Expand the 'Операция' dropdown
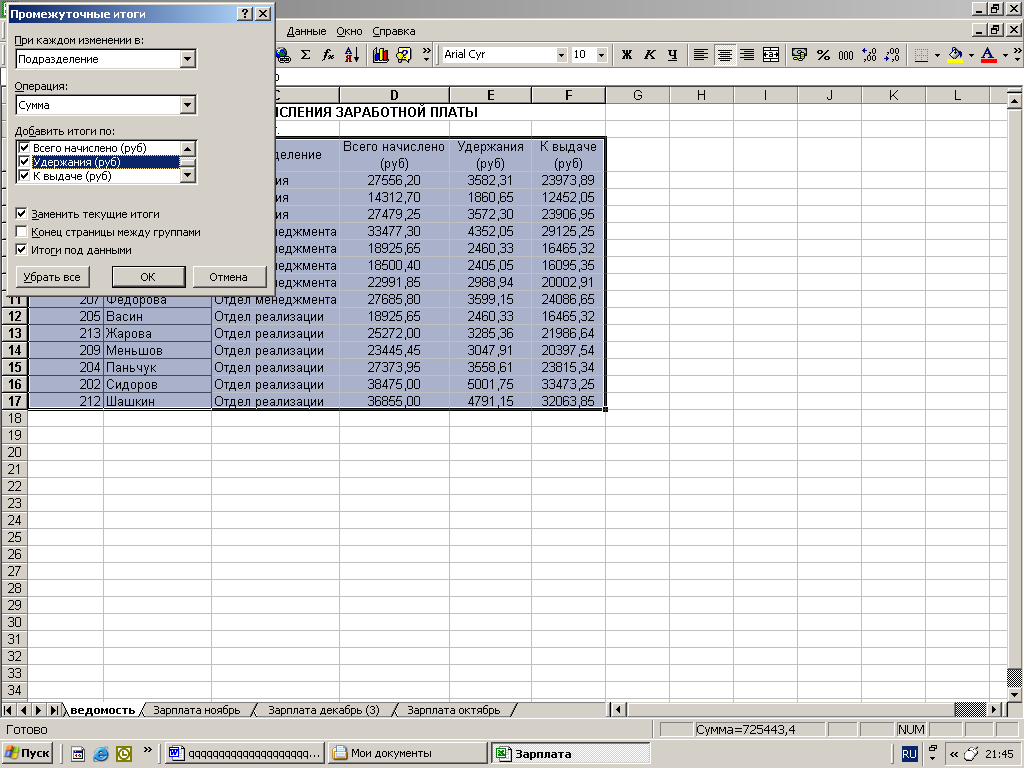1024x768 pixels. pyautogui.click(x=187, y=104)
